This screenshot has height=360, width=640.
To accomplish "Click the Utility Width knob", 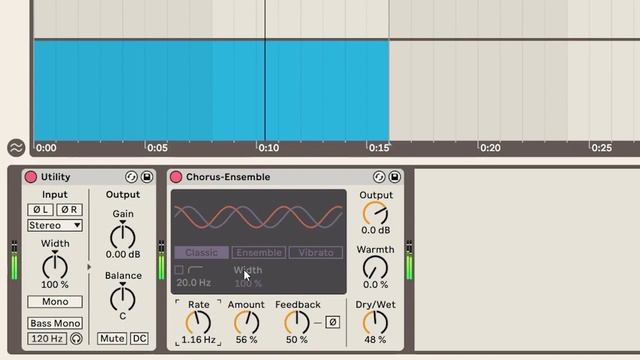I will (55, 267).
